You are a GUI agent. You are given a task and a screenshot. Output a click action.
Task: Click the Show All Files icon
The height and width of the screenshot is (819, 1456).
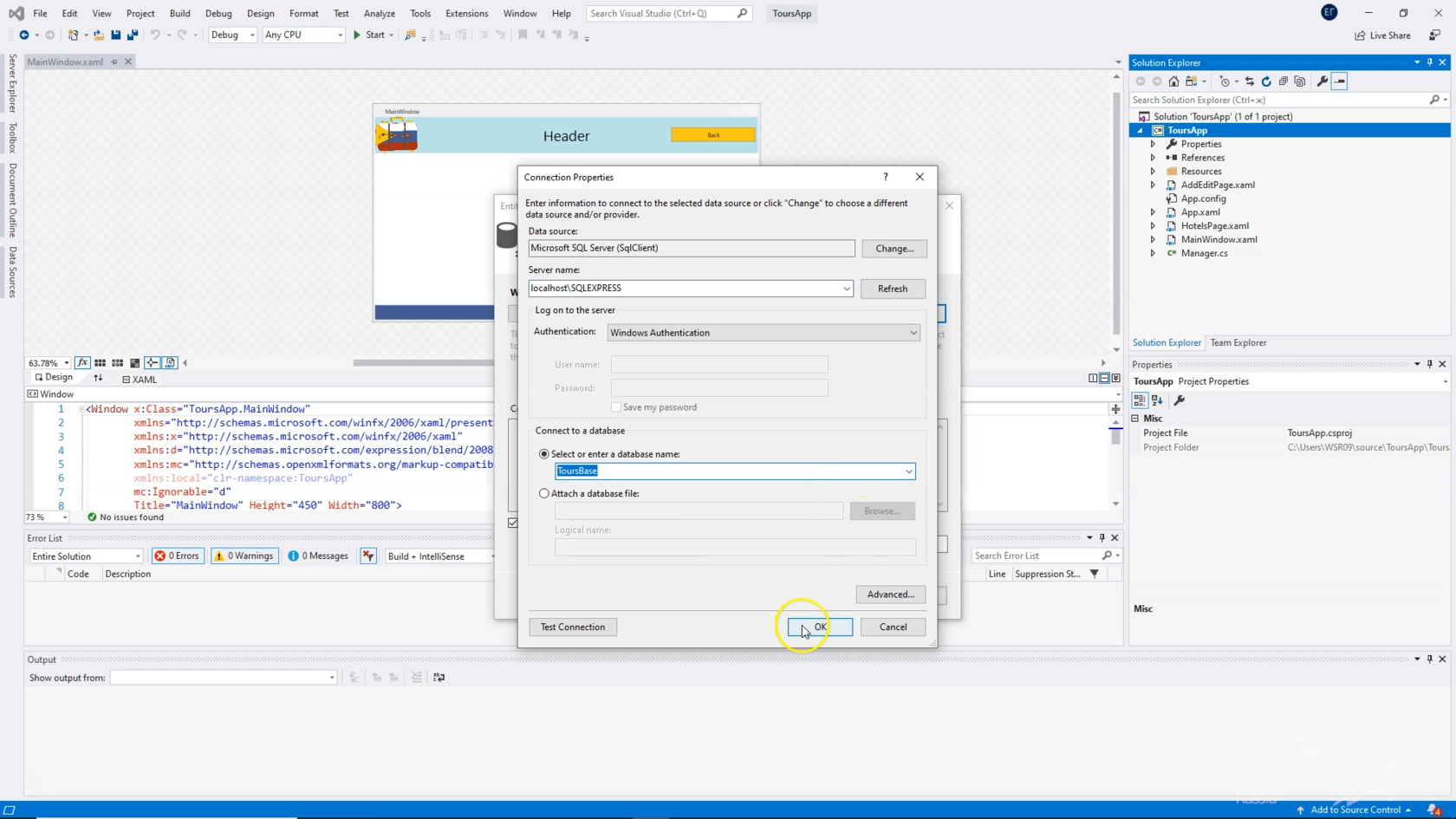1300,81
